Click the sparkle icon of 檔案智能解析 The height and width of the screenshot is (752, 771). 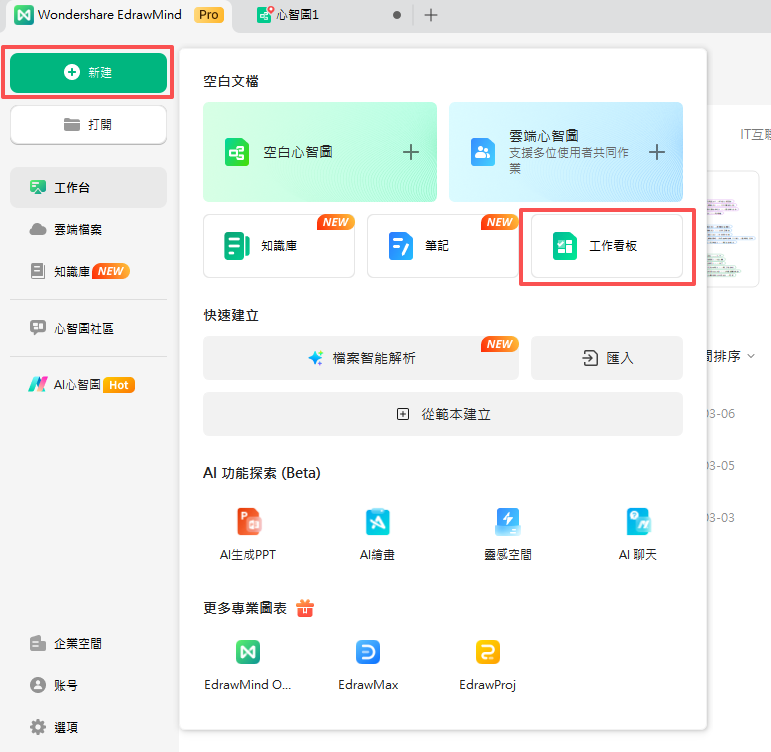pos(316,358)
